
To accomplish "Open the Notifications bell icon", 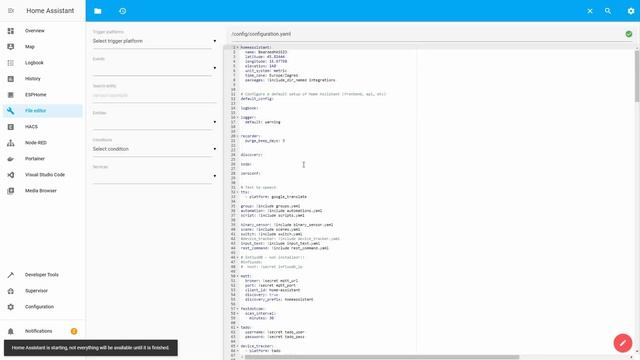I will click(x=11, y=331).
